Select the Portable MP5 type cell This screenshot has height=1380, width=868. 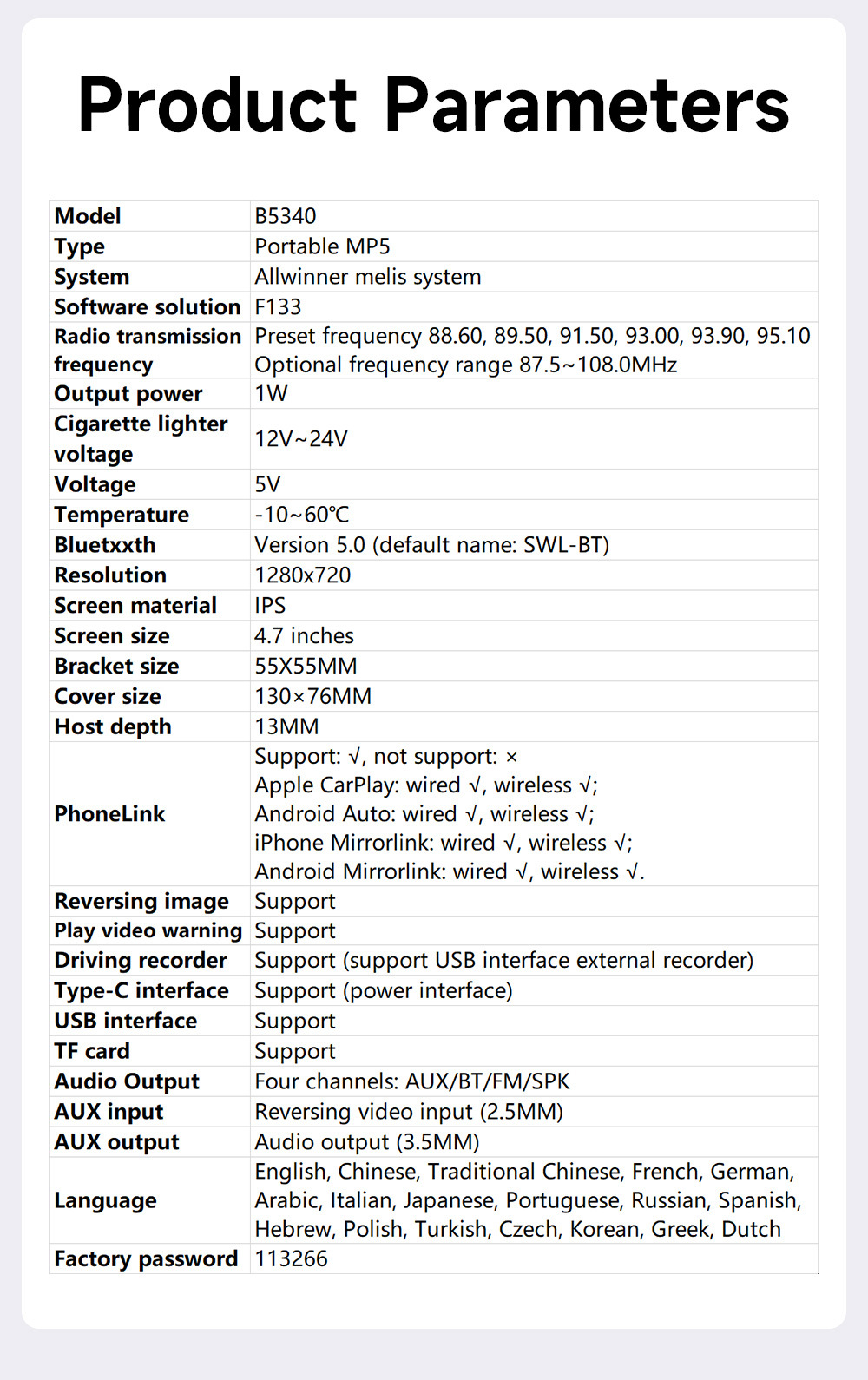322,246
